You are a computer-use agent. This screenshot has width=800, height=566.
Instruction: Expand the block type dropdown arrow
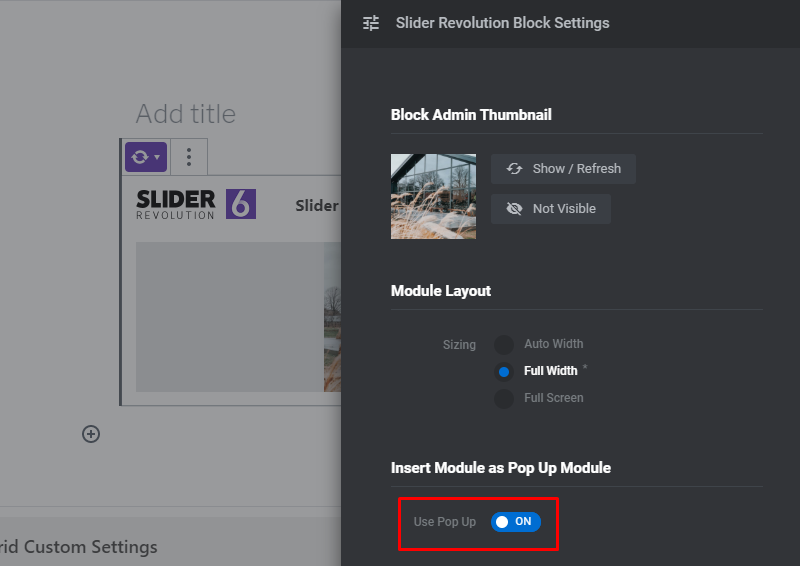[x=157, y=157]
